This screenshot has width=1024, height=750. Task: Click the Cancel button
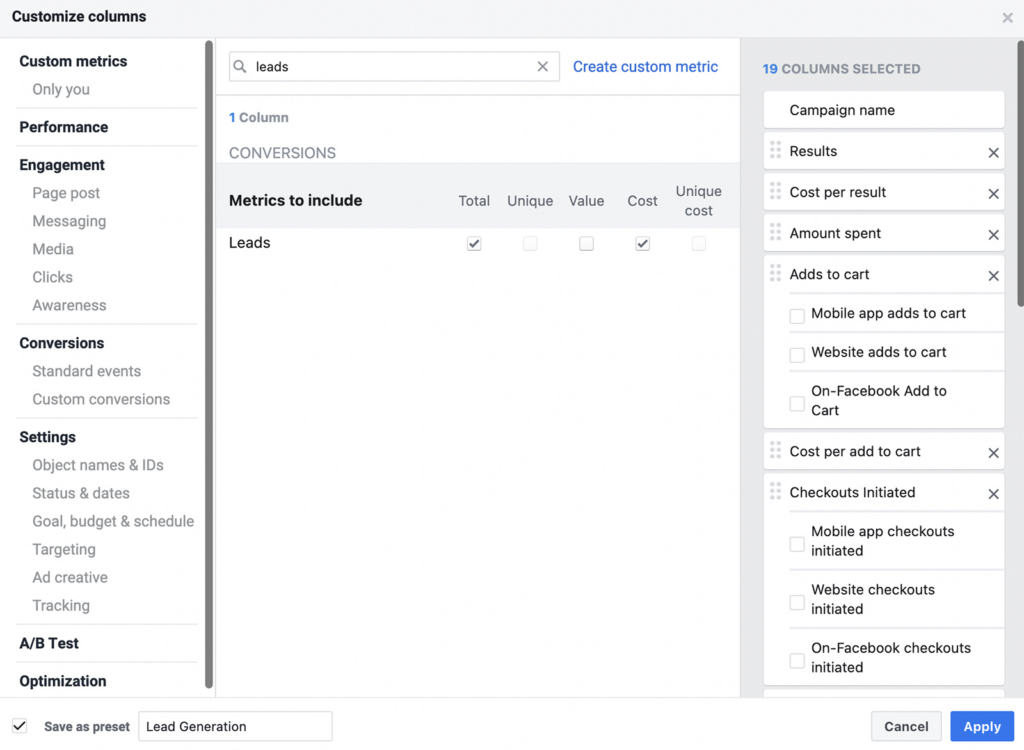tap(906, 726)
